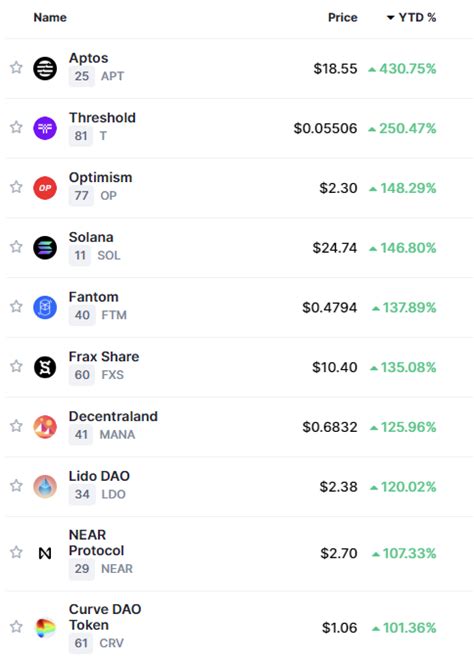This screenshot has width=474, height=662.
Task: Click the purple Threshold coin logo
Action: [45, 128]
